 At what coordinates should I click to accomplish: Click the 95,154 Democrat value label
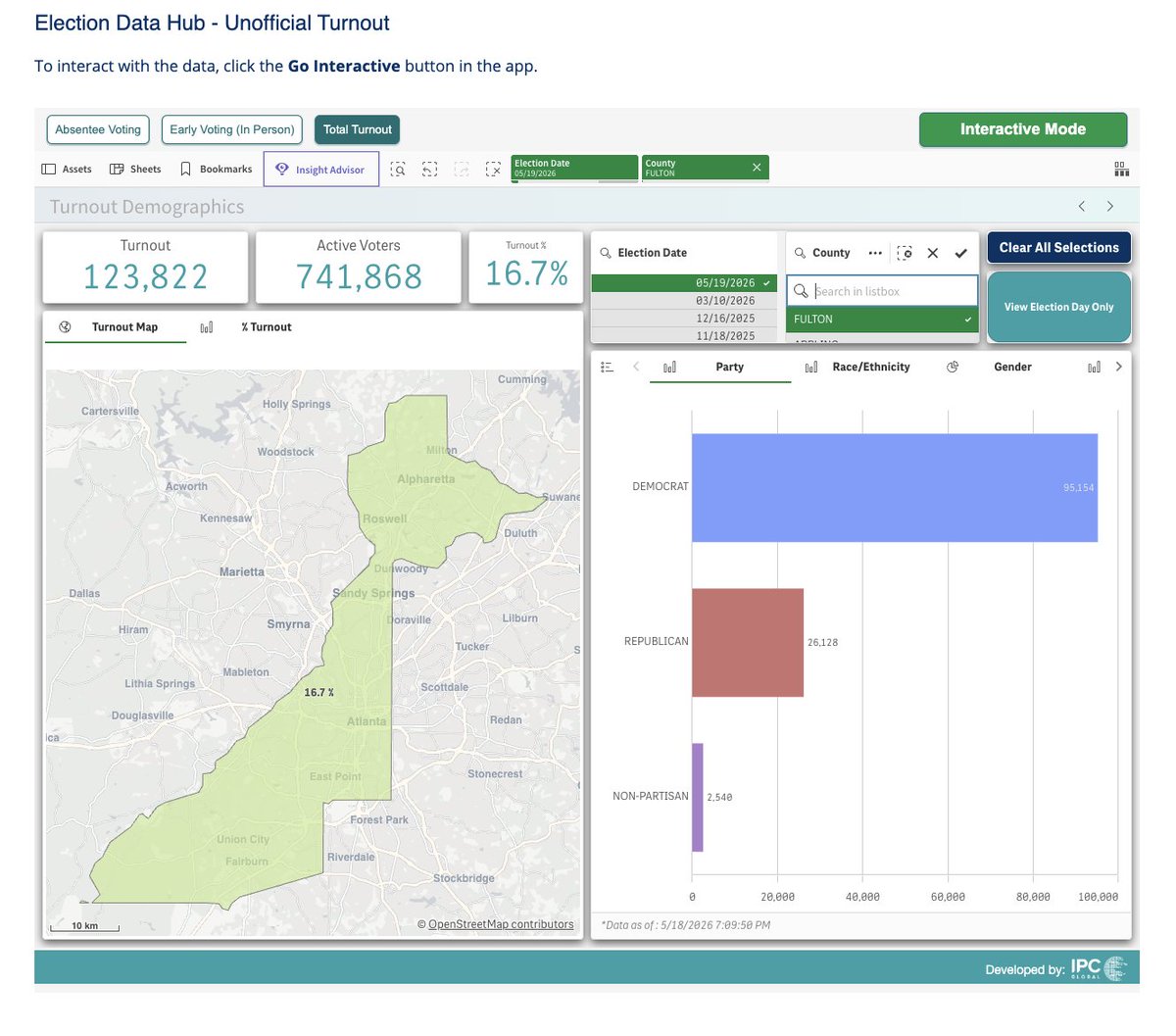1078,488
